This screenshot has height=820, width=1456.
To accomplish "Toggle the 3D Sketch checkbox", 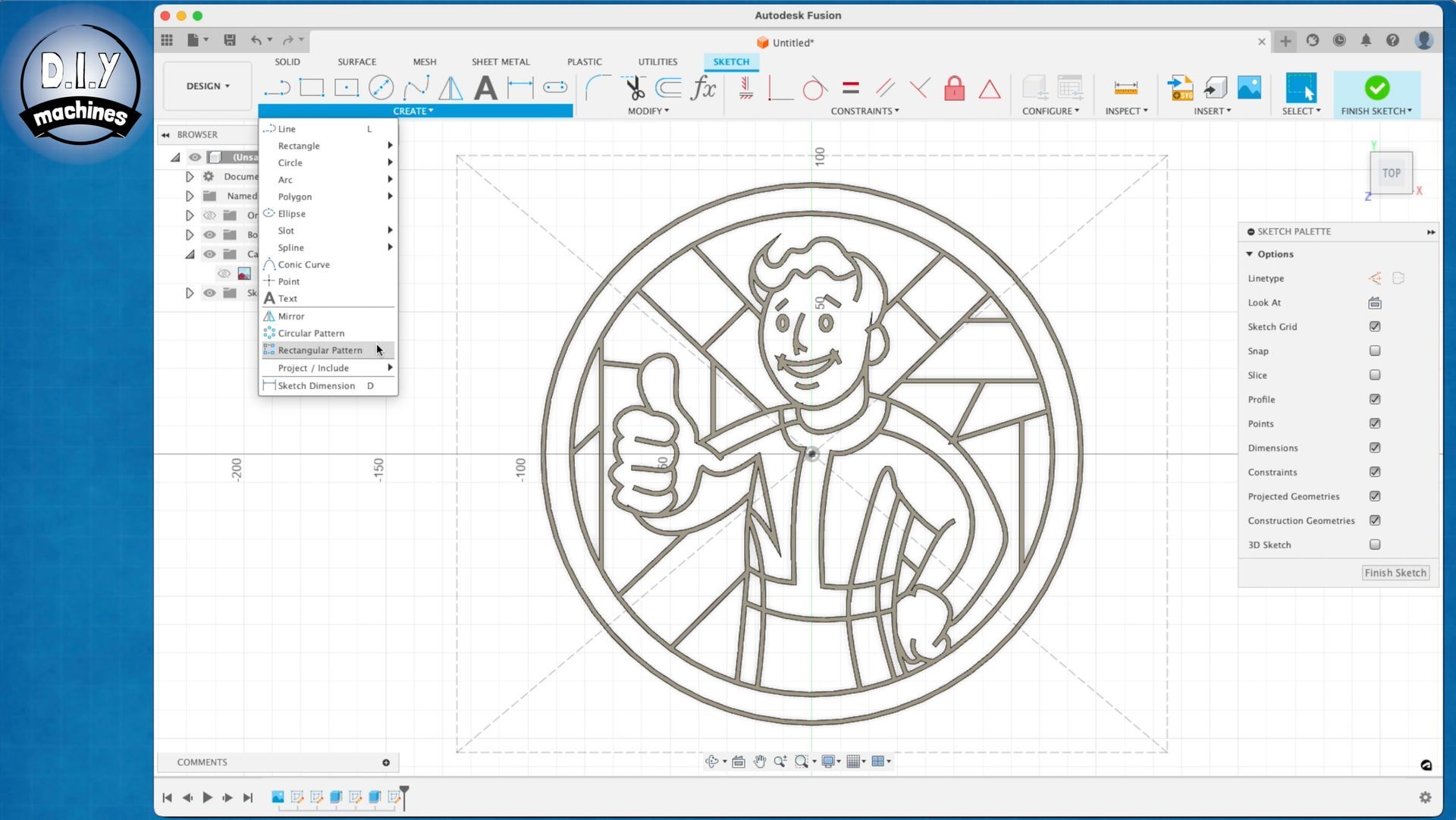I will (1374, 545).
